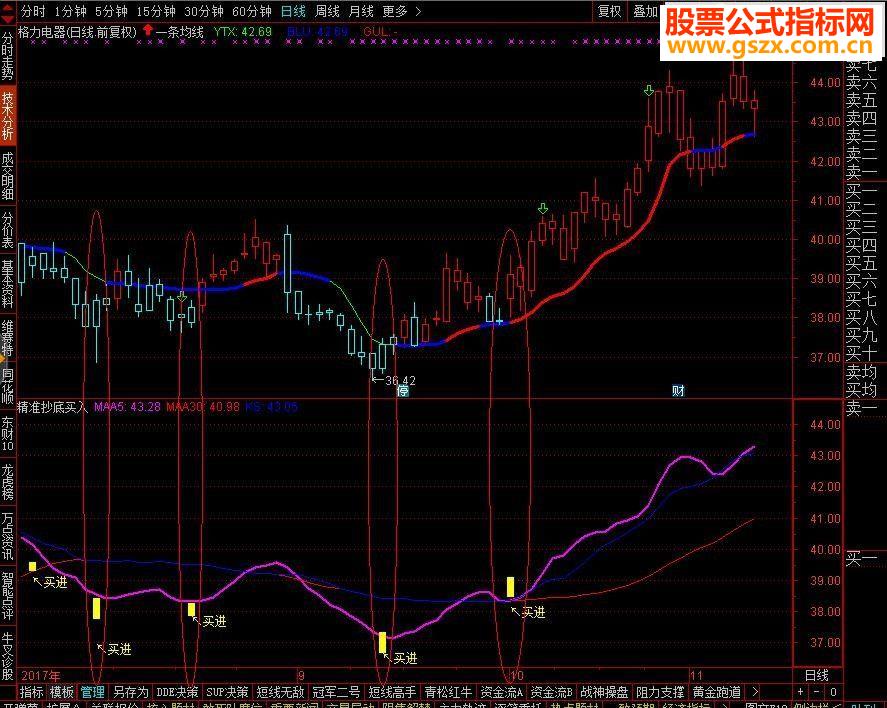Open 分价表 in left sidebar

coord(7,231)
